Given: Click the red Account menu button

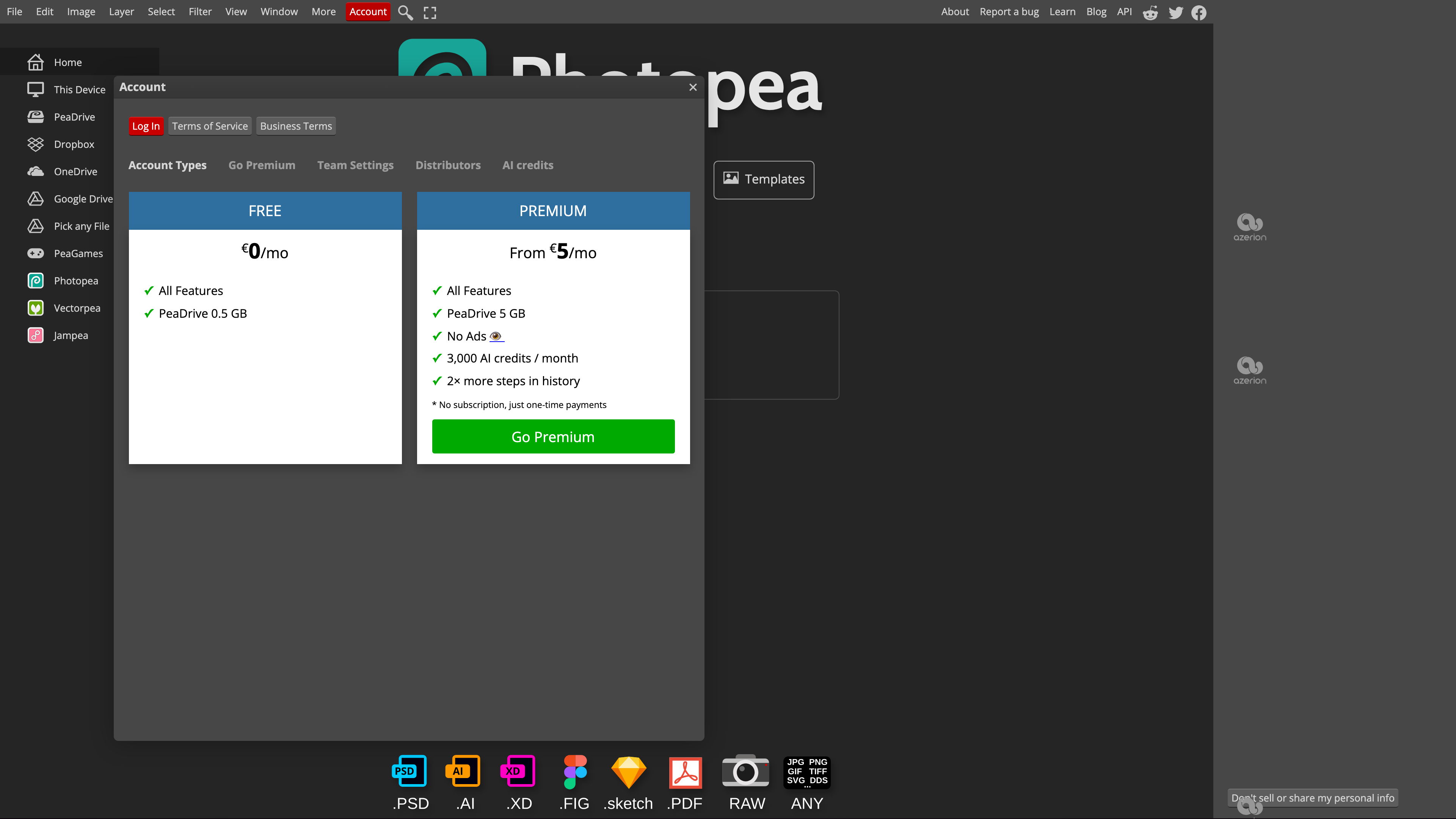Looking at the screenshot, I should pos(368,12).
